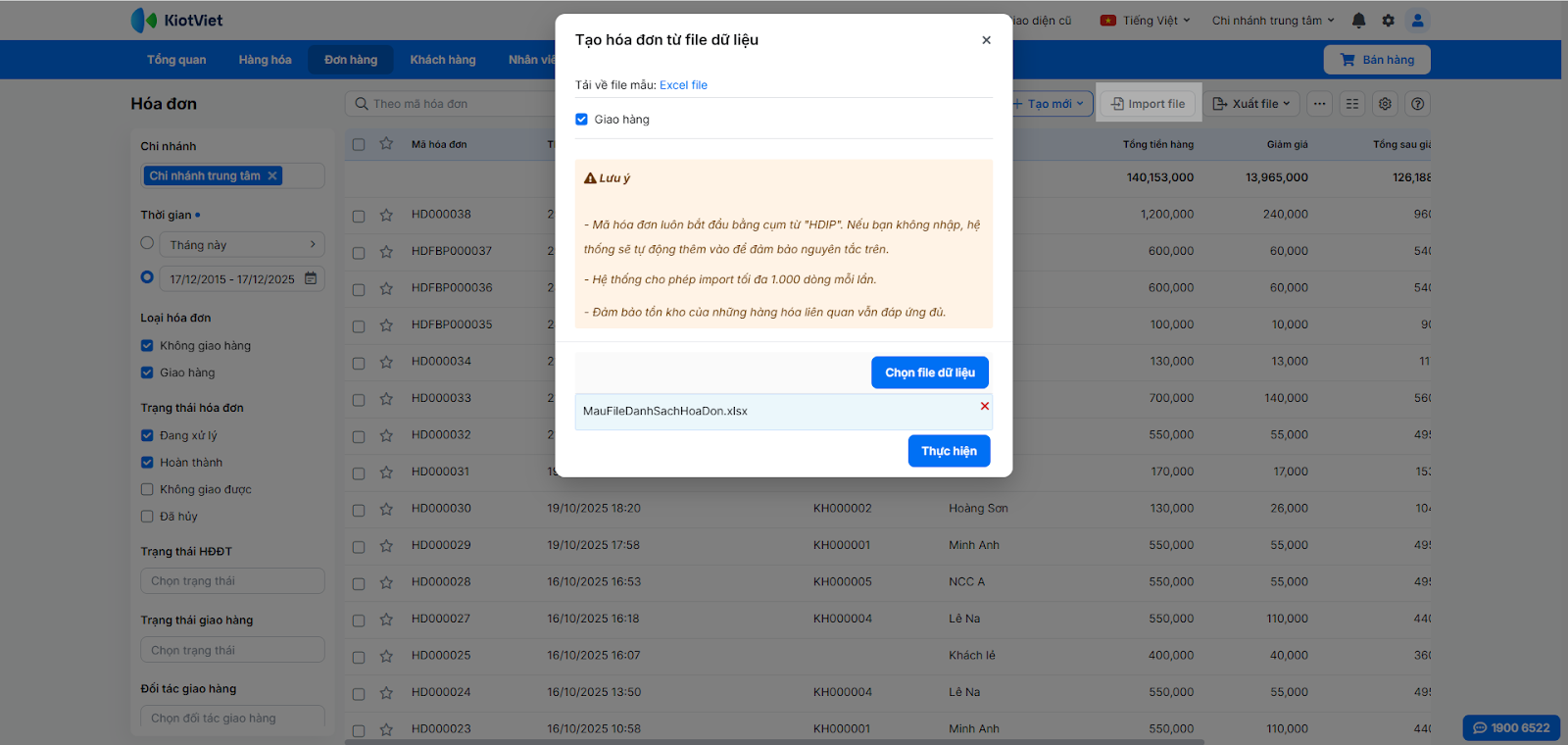Download the Excel file template link
The height and width of the screenshot is (745, 1568).
click(683, 85)
